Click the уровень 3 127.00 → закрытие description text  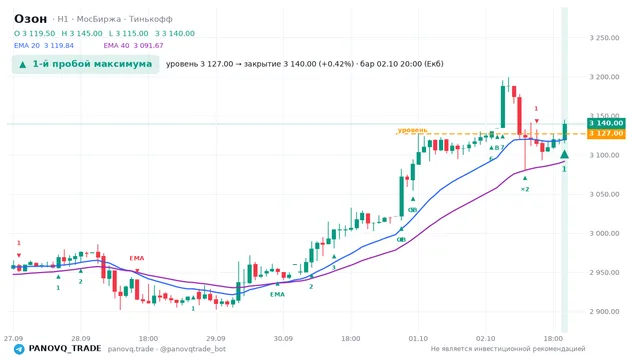pyautogui.click(x=304, y=64)
